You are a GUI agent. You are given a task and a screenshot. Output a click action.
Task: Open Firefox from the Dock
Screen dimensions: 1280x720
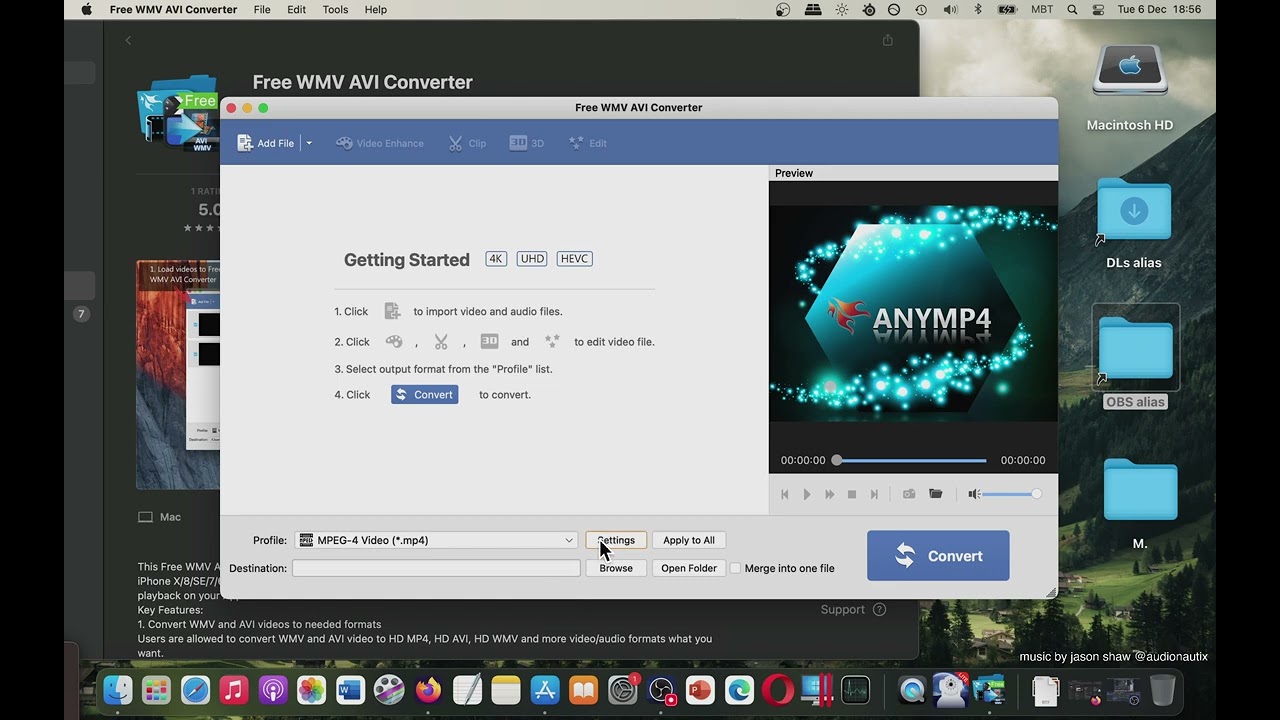[x=428, y=690]
